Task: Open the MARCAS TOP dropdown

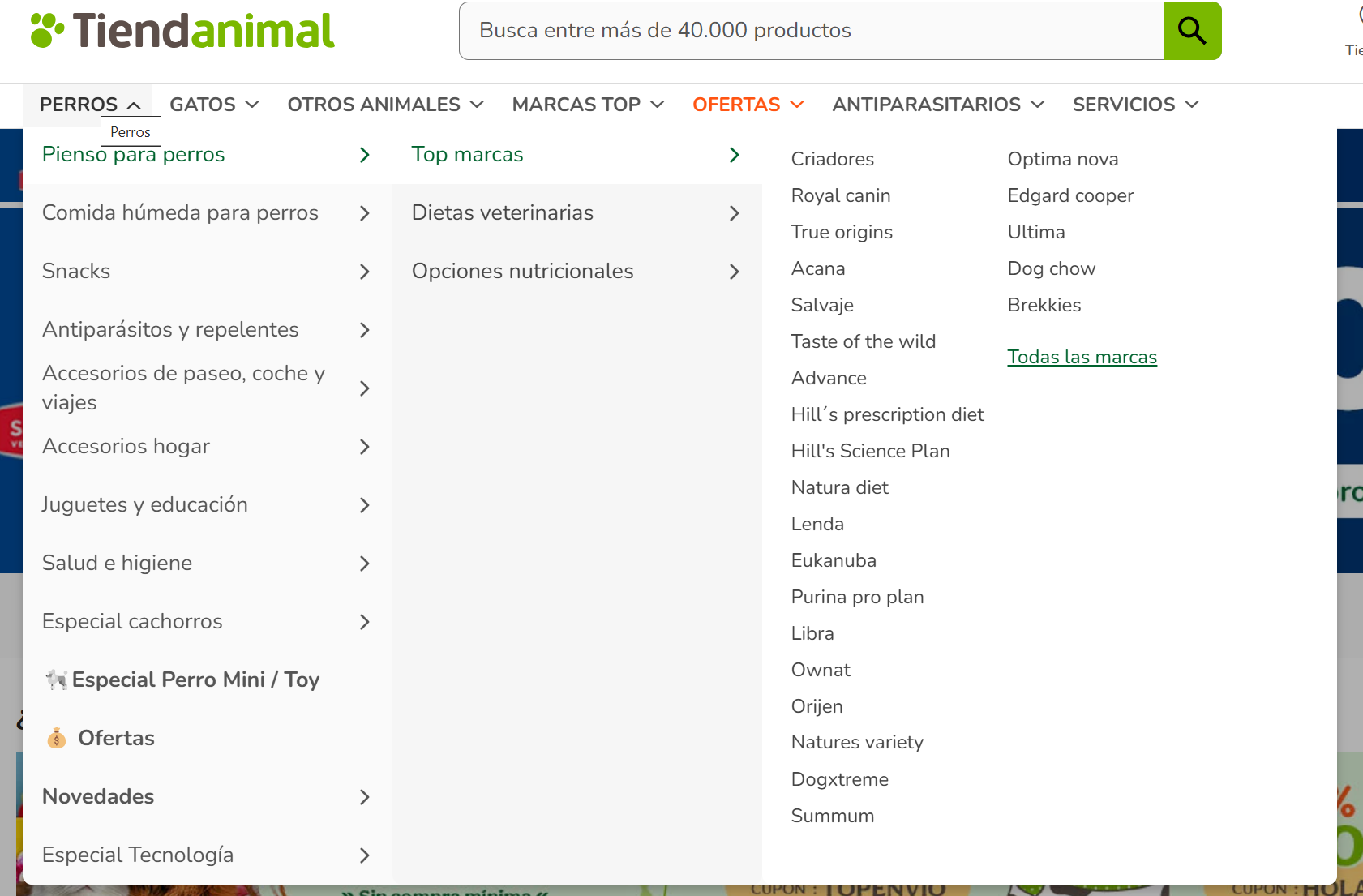Action: pos(588,105)
